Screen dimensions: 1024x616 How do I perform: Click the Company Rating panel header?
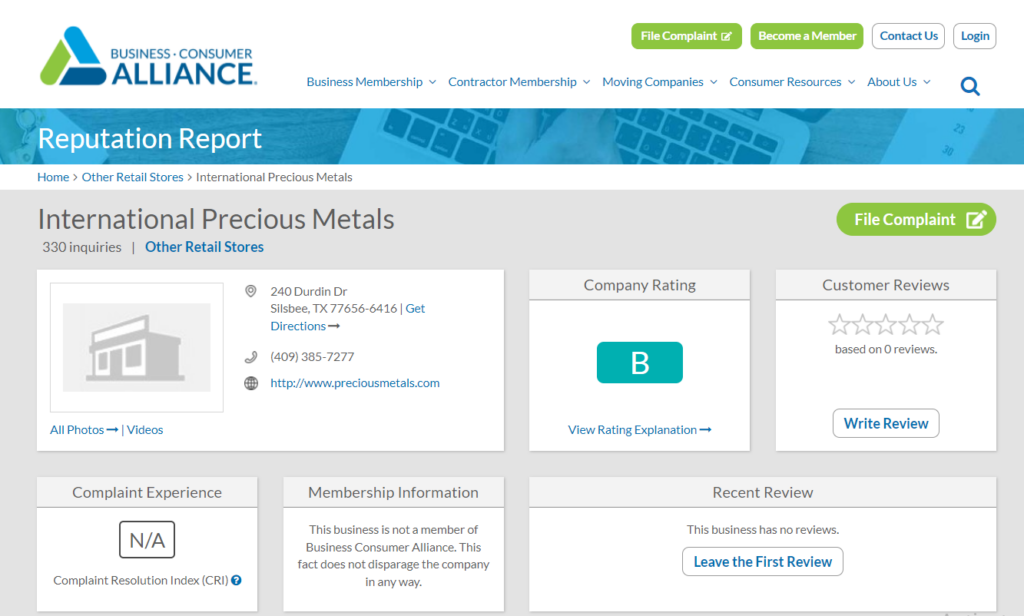tap(639, 285)
